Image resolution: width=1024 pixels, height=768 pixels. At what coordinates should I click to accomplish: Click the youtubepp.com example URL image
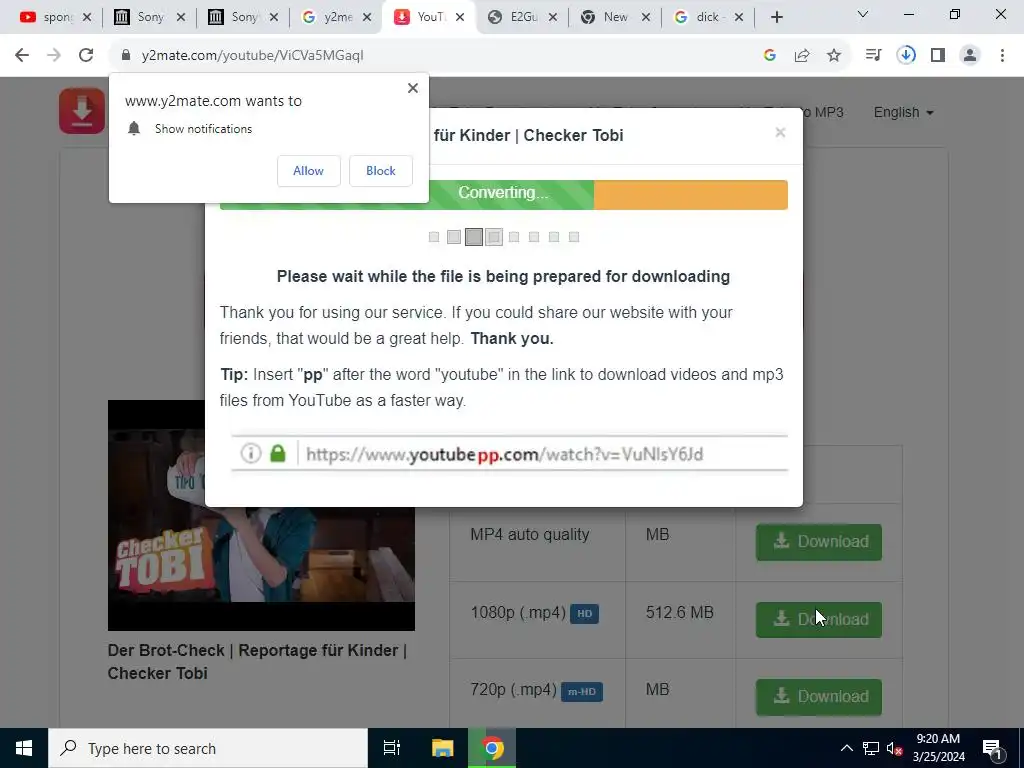(x=509, y=453)
